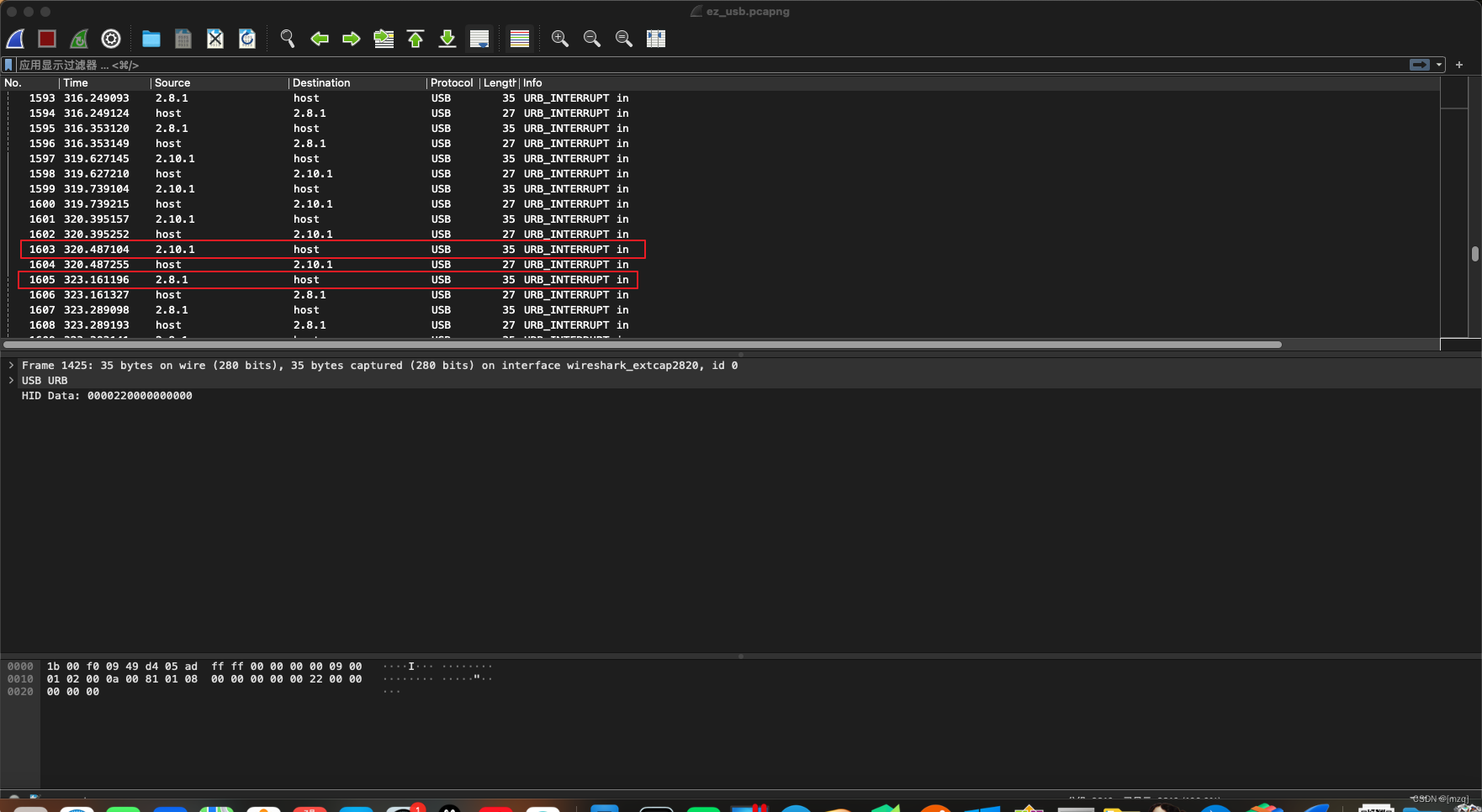Sort by the Destination column header
Screen dimensions: 1482x812
358,83
